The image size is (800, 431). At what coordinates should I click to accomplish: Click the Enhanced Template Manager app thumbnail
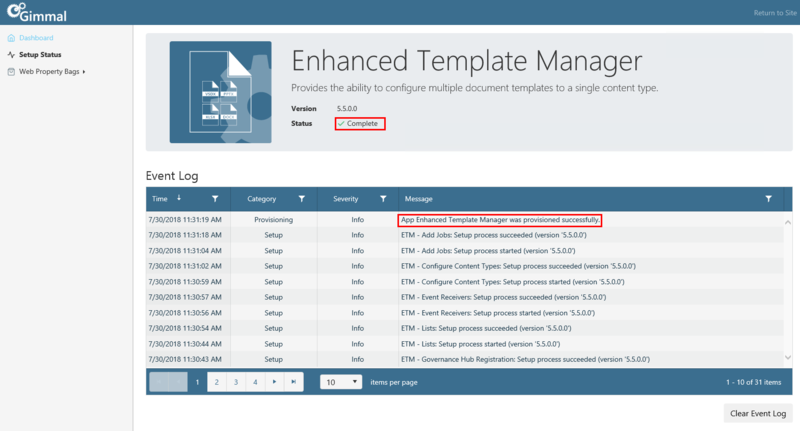tap(220, 91)
